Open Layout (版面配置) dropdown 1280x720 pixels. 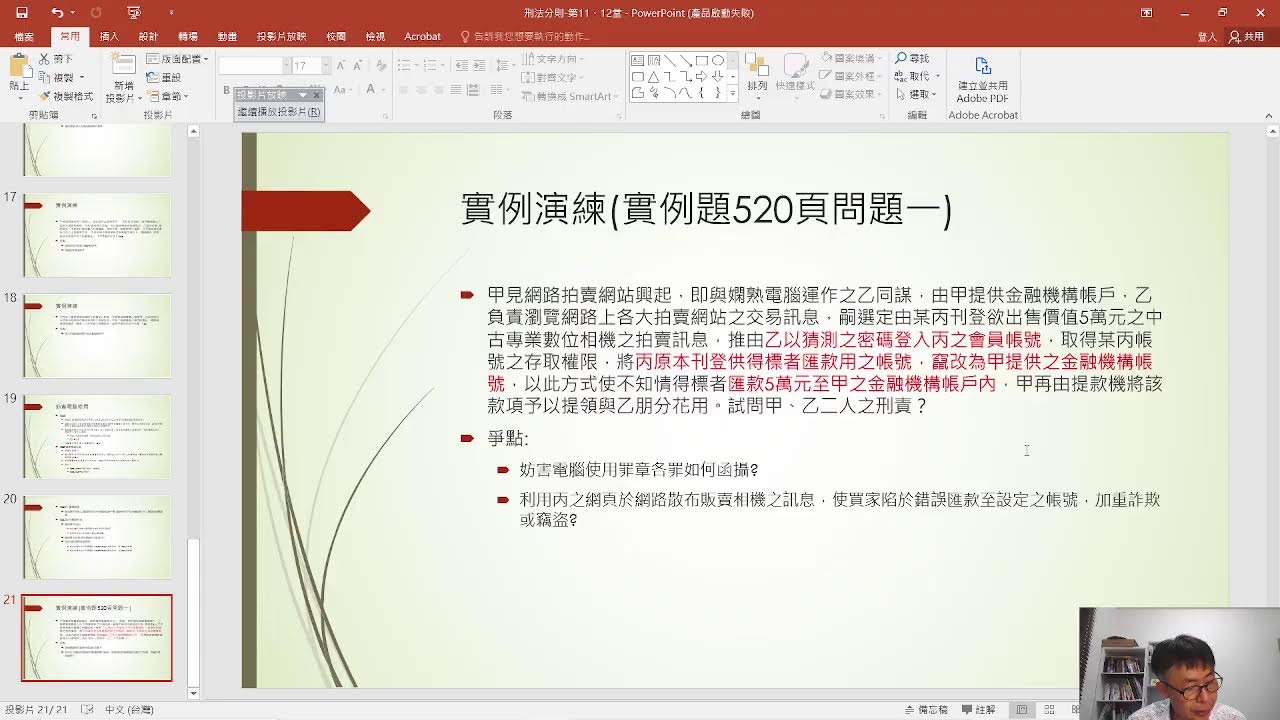coord(179,59)
